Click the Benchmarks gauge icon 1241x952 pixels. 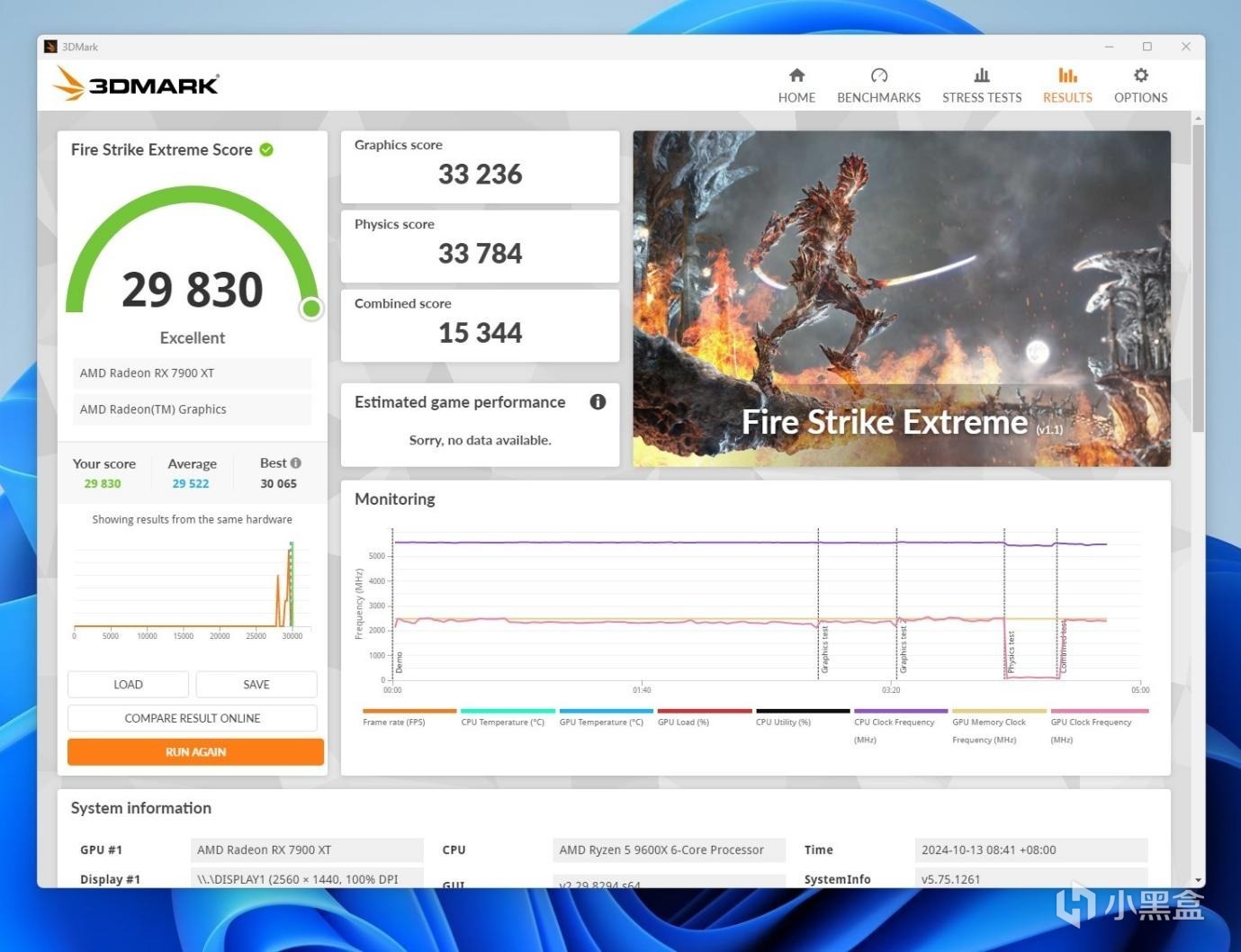879,76
